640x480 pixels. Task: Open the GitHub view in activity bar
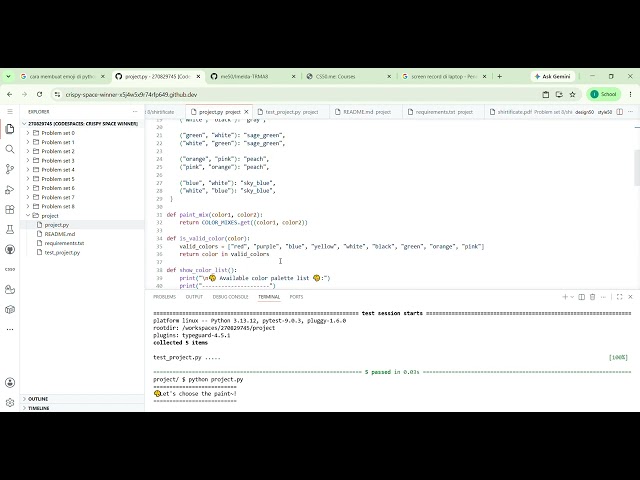click(x=10, y=249)
